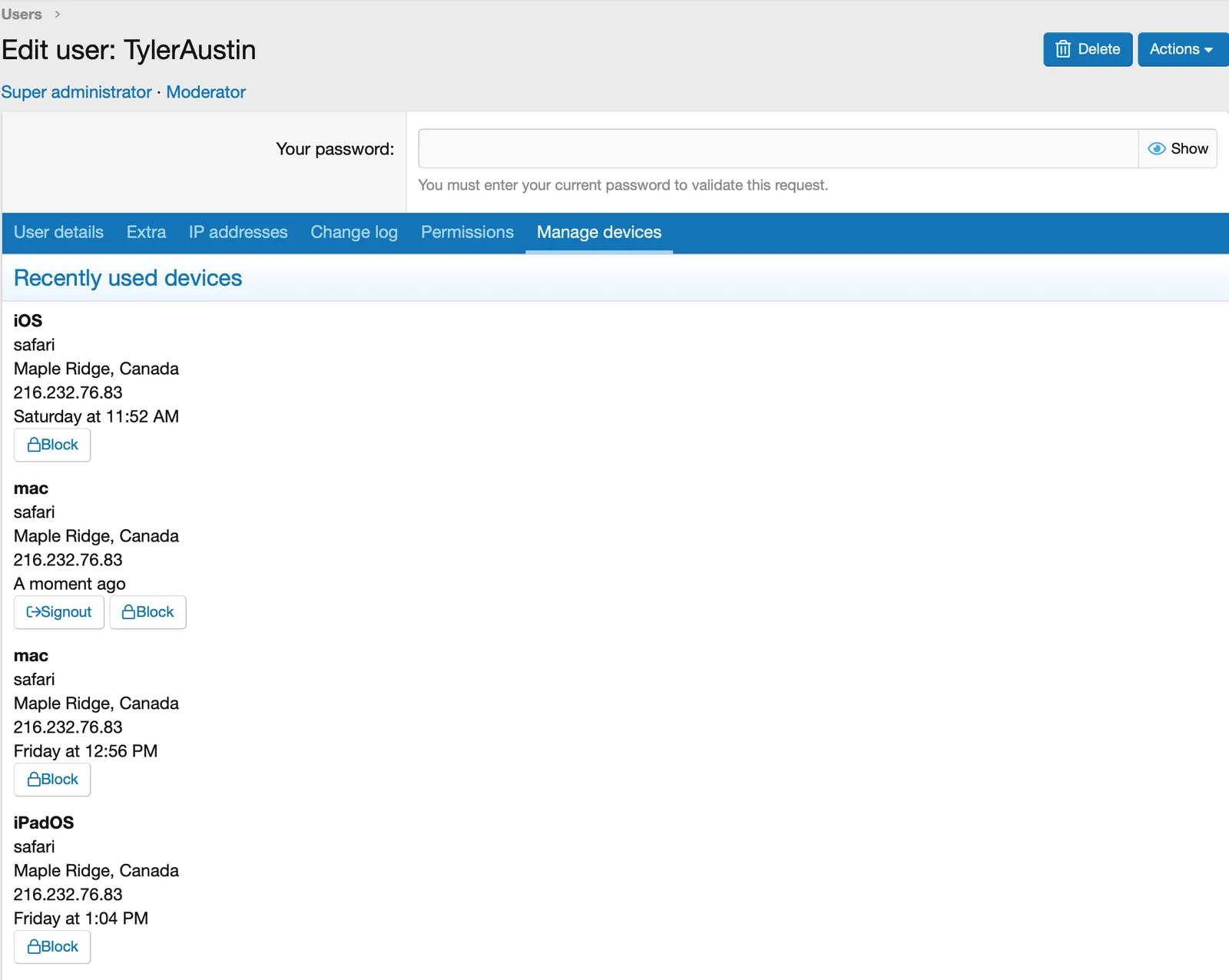Click the caret arrow on Actions button
1229x980 pixels.
click(x=1209, y=50)
